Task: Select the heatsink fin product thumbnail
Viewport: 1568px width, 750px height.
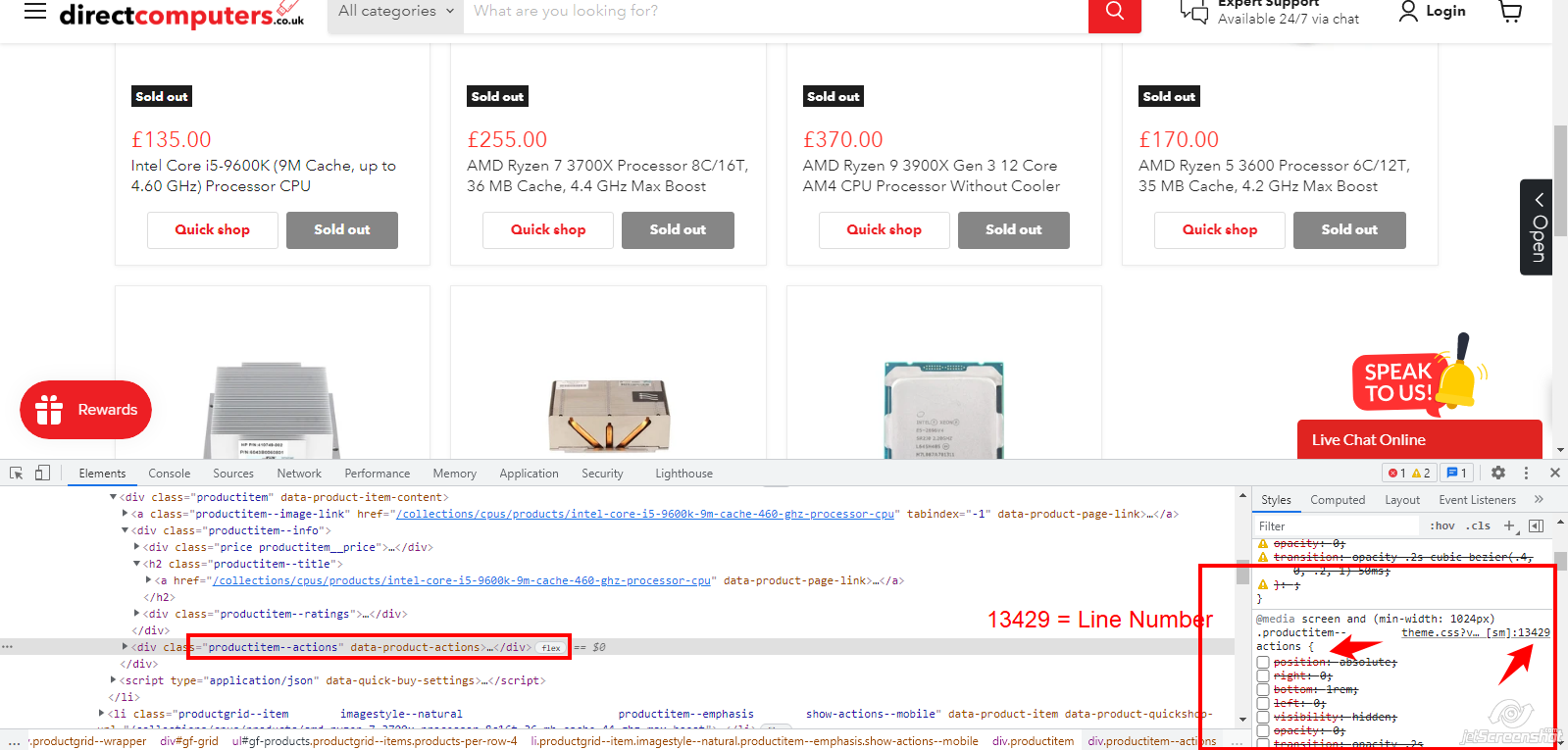Action: click(272, 410)
